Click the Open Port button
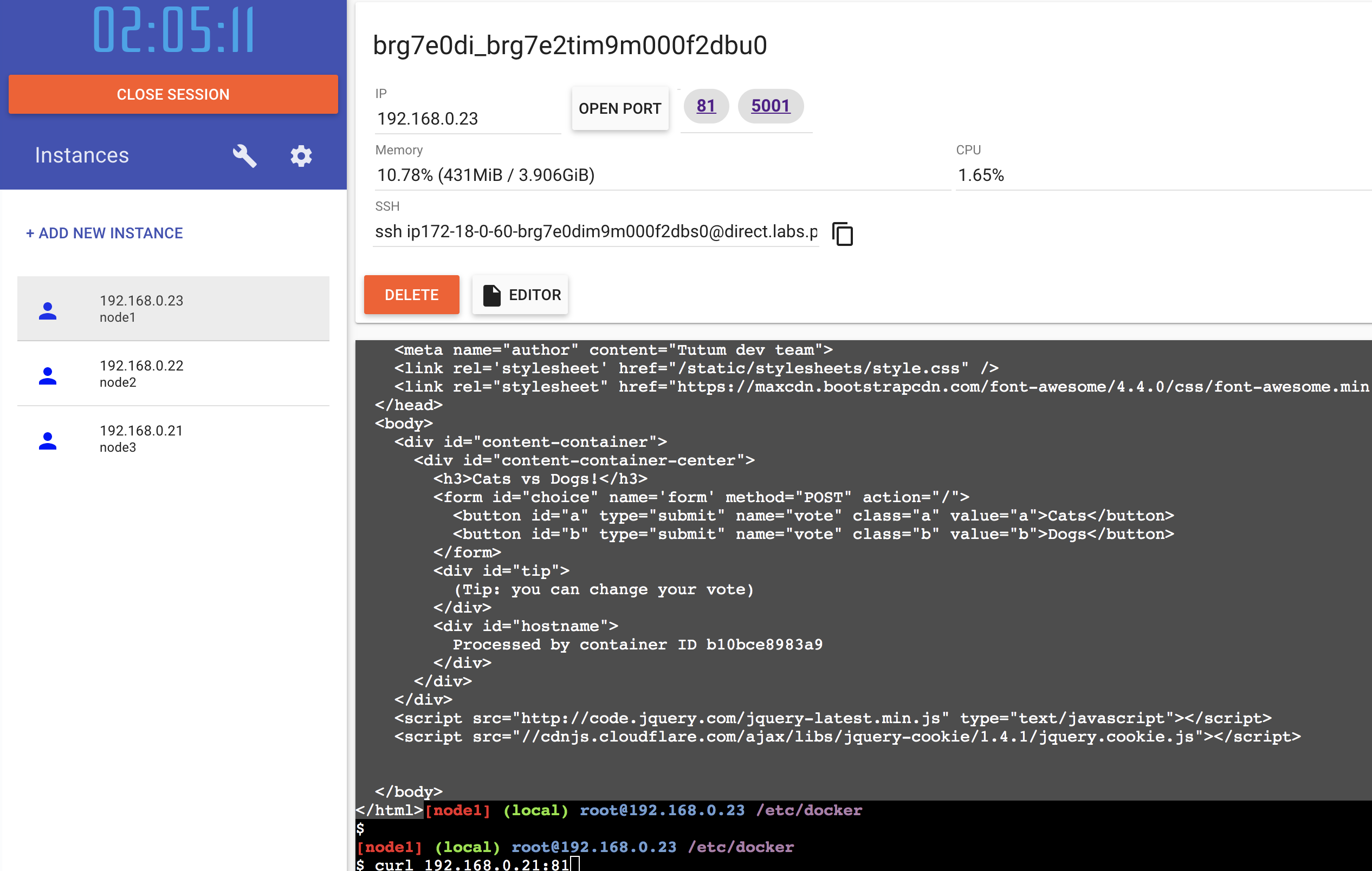1372x871 pixels. coord(619,108)
